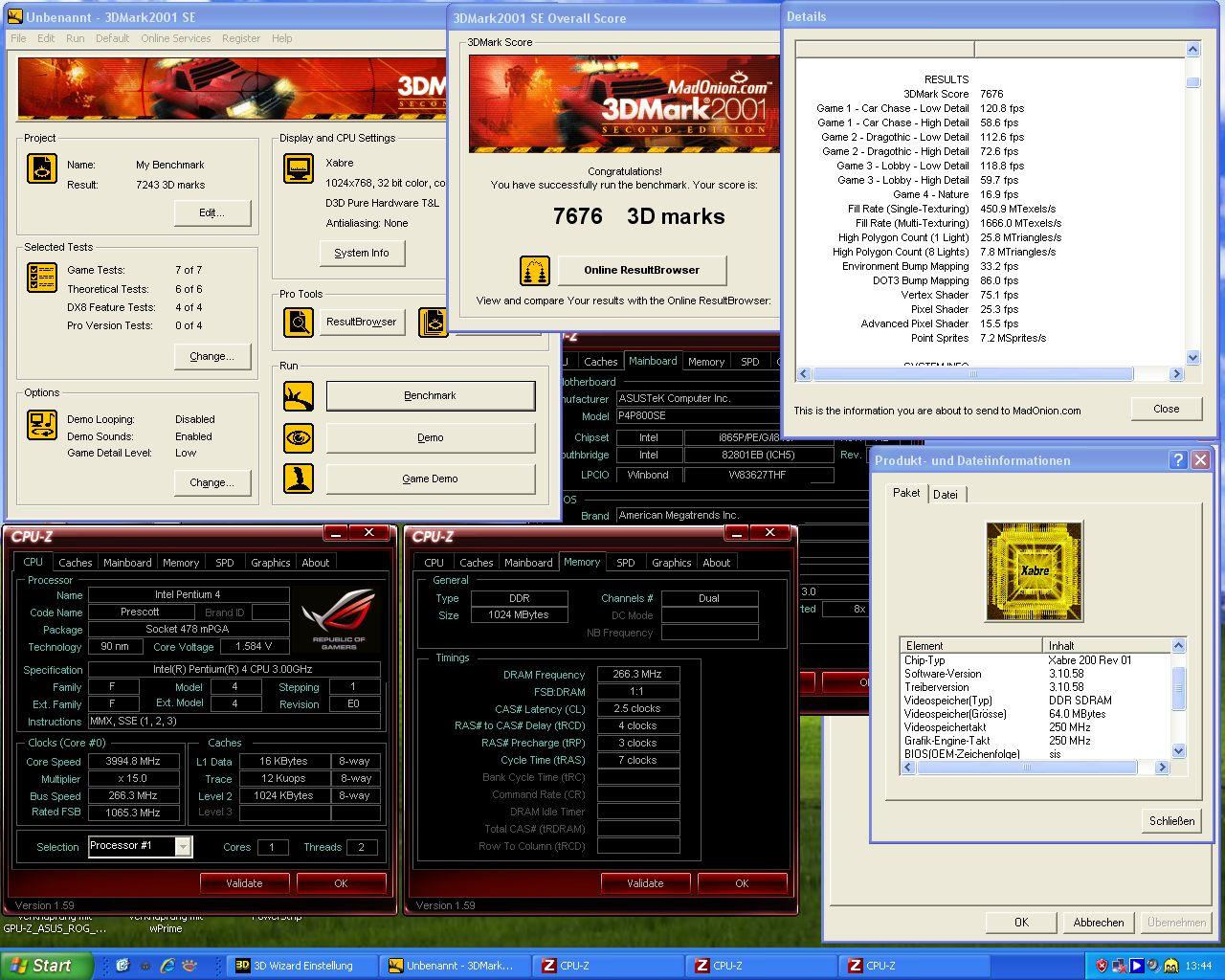The image size is (1225, 980).
Task: Click the Project icon next to the My Benchmark name
Action: pyautogui.click(x=42, y=168)
